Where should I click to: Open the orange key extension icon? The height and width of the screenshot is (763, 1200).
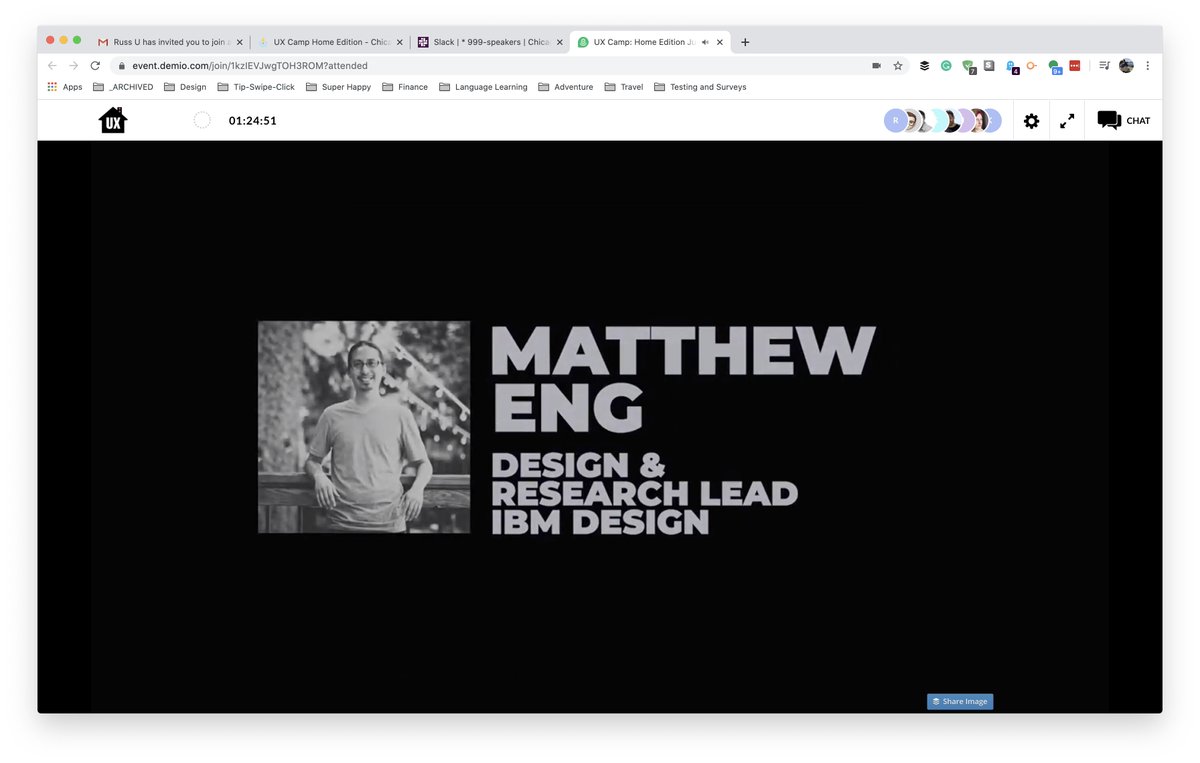click(x=1032, y=66)
